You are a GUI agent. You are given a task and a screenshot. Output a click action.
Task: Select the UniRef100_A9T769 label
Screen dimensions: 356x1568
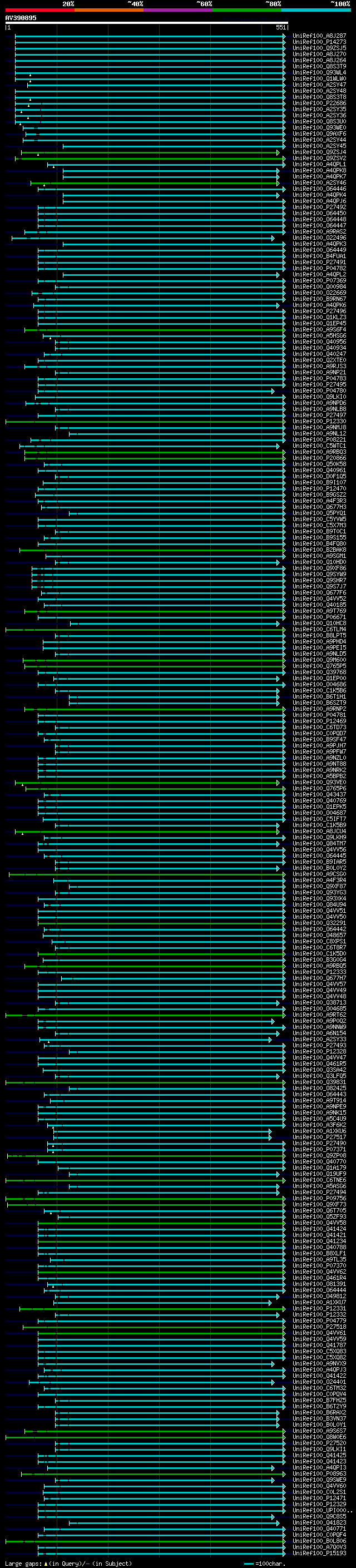click(319, 611)
